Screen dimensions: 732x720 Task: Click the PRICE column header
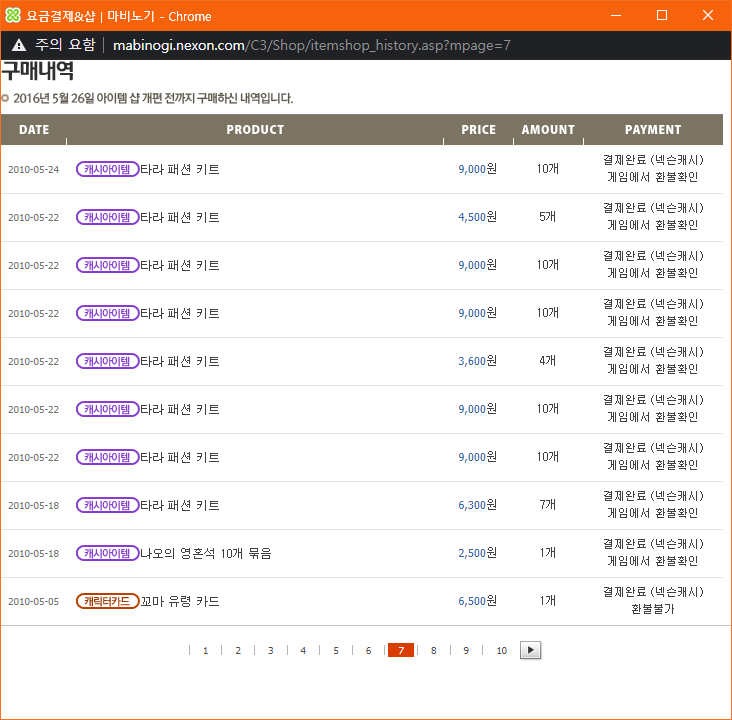[479, 129]
